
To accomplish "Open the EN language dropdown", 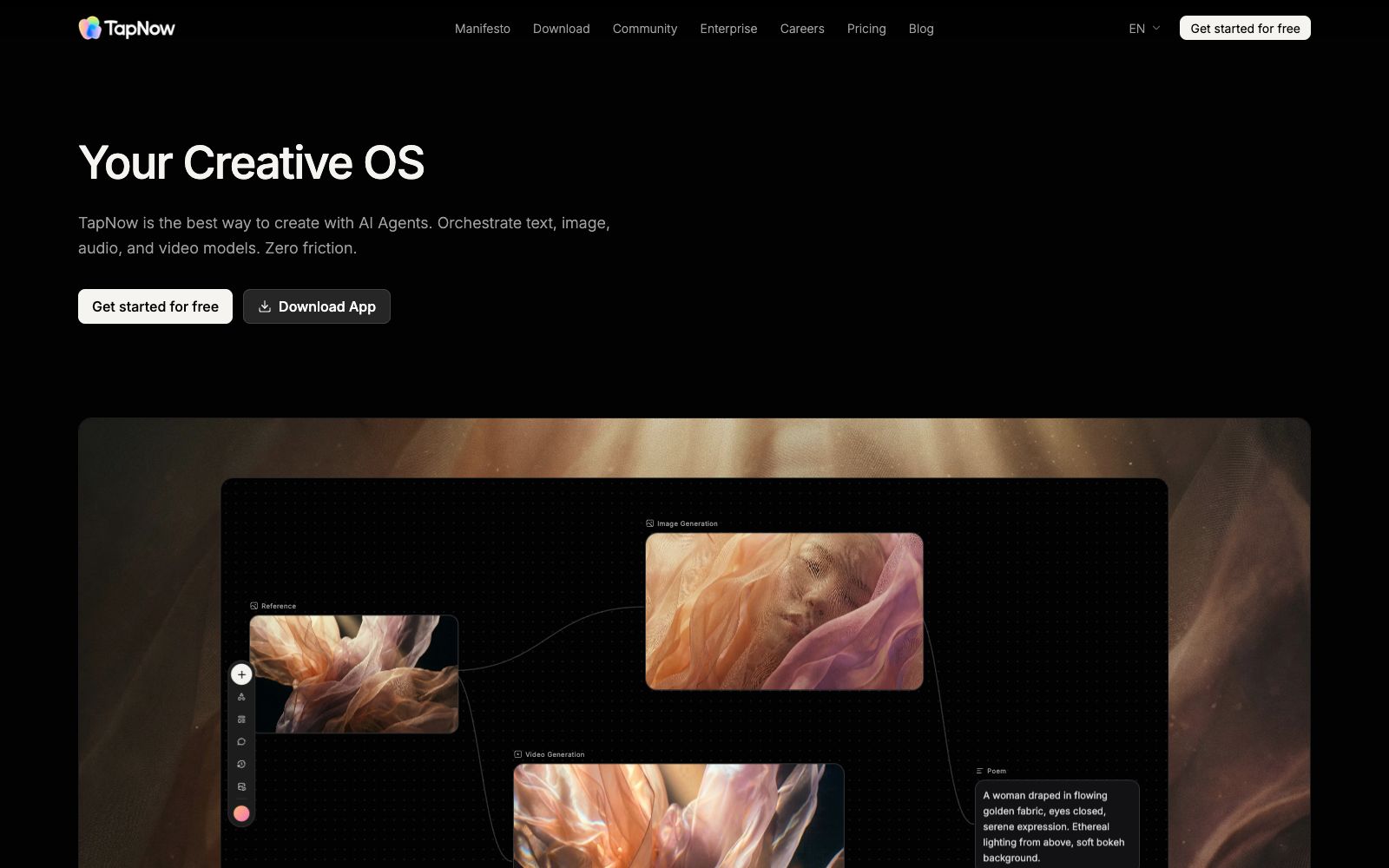I will tap(1144, 29).
